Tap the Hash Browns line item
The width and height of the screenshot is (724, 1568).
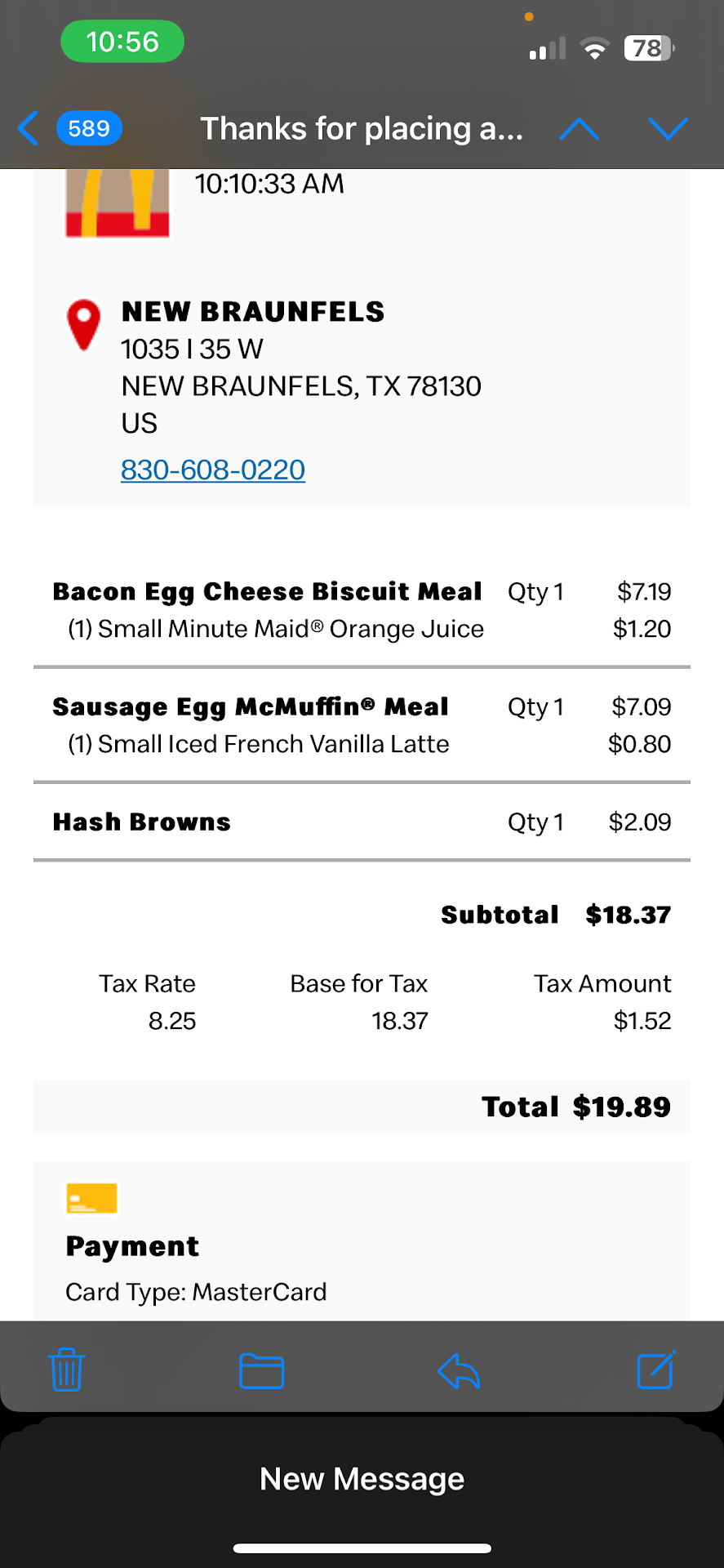pos(142,822)
